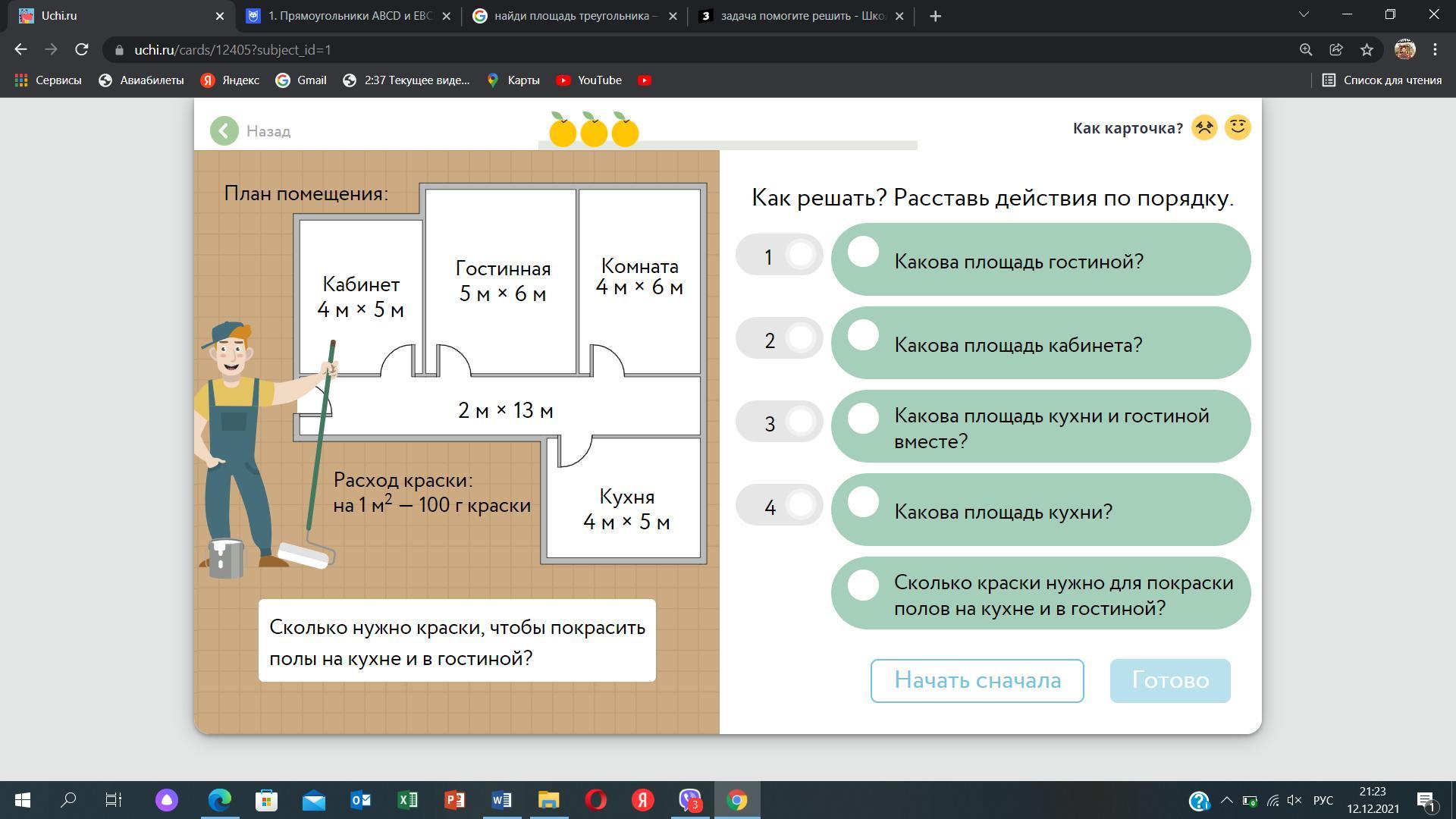Click the happy face card rating
1456x819 pixels.
1238,127
